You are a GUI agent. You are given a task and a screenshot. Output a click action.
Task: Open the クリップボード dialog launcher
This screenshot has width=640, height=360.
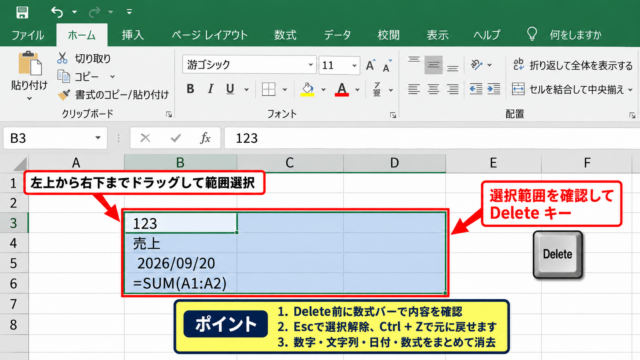[x=169, y=115]
